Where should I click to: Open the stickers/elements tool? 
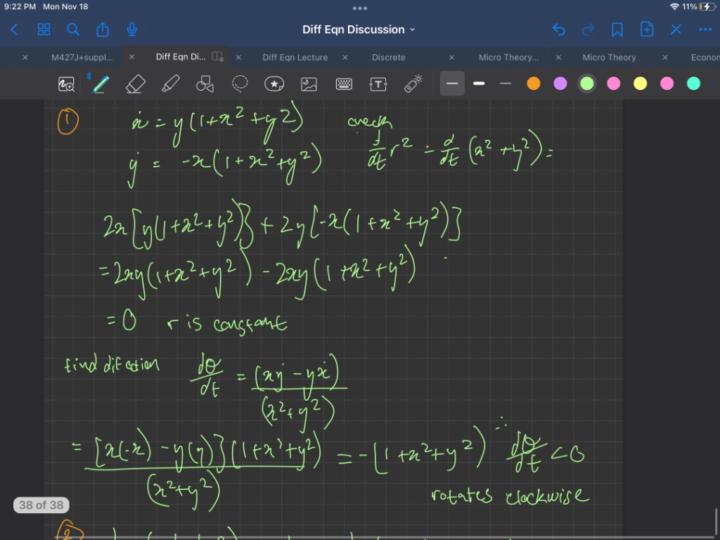(x=274, y=84)
